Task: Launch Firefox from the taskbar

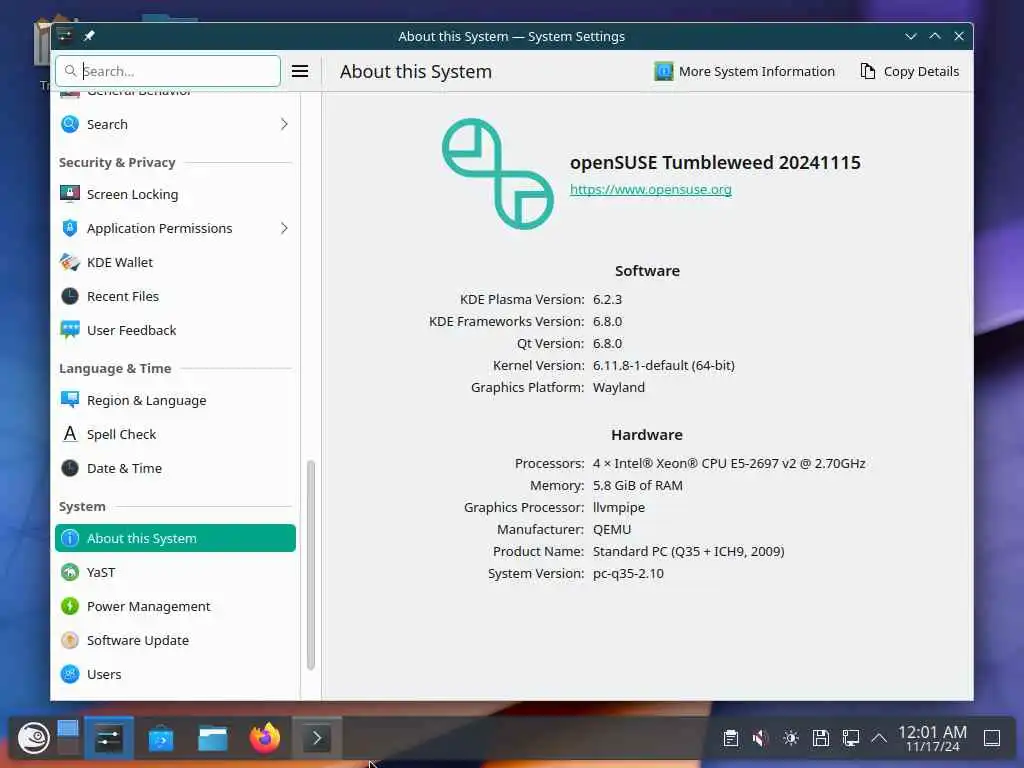Action: 264,738
